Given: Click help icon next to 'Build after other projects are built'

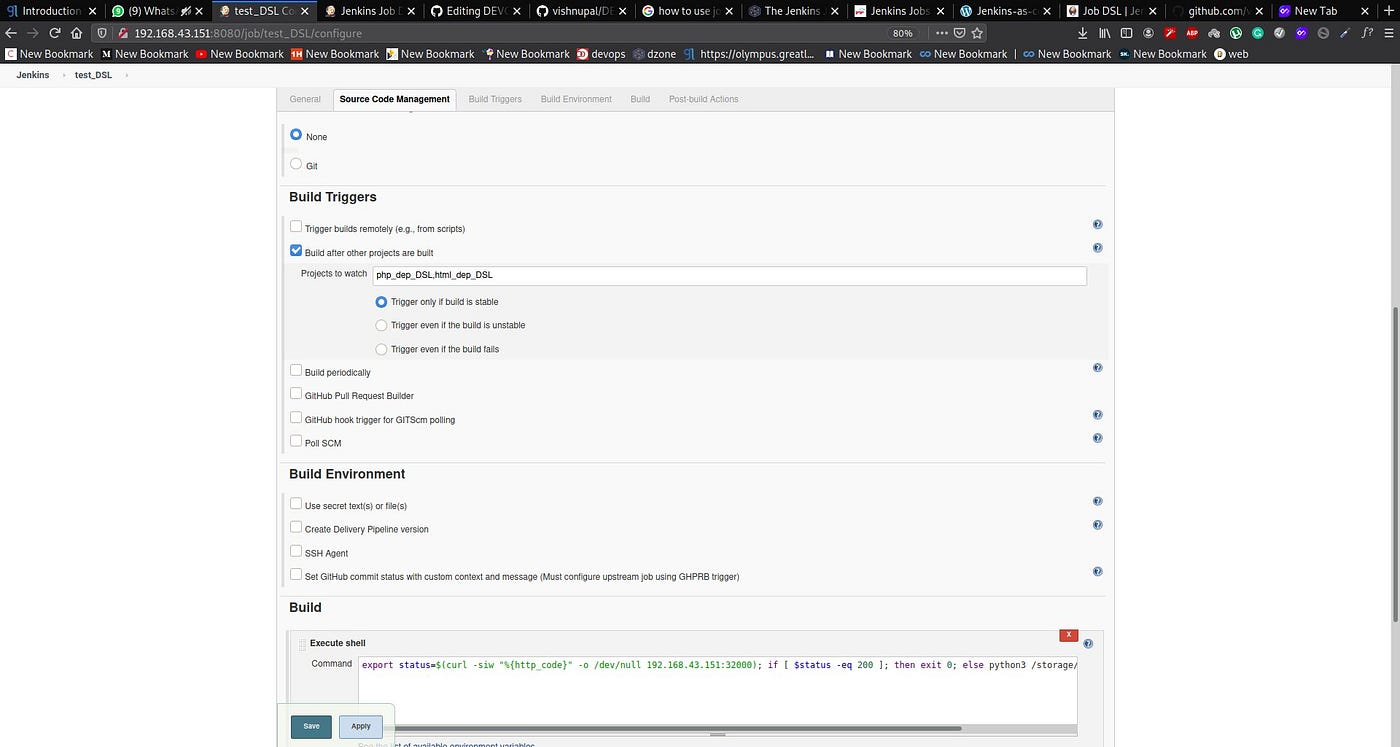Looking at the screenshot, I should (1097, 247).
